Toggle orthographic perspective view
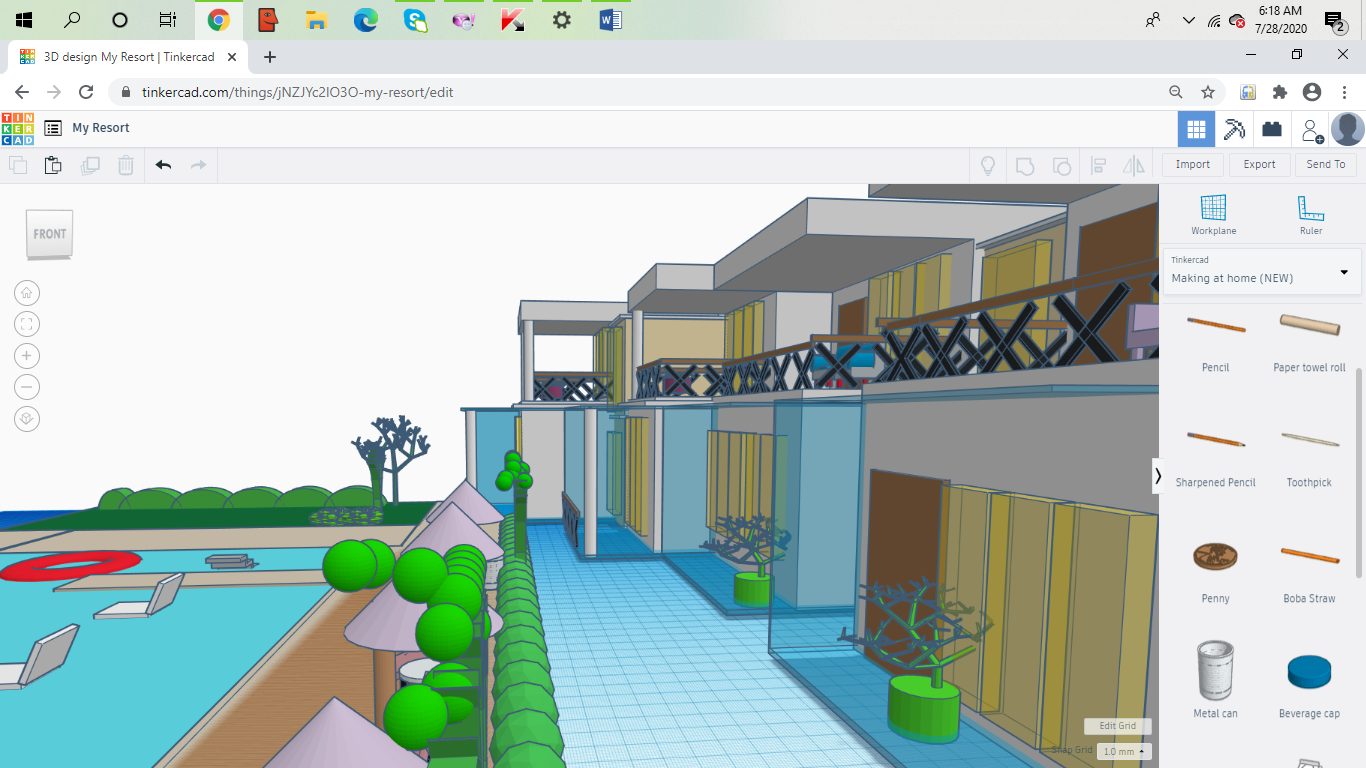The image size is (1366, 768). [x=27, y=419]
